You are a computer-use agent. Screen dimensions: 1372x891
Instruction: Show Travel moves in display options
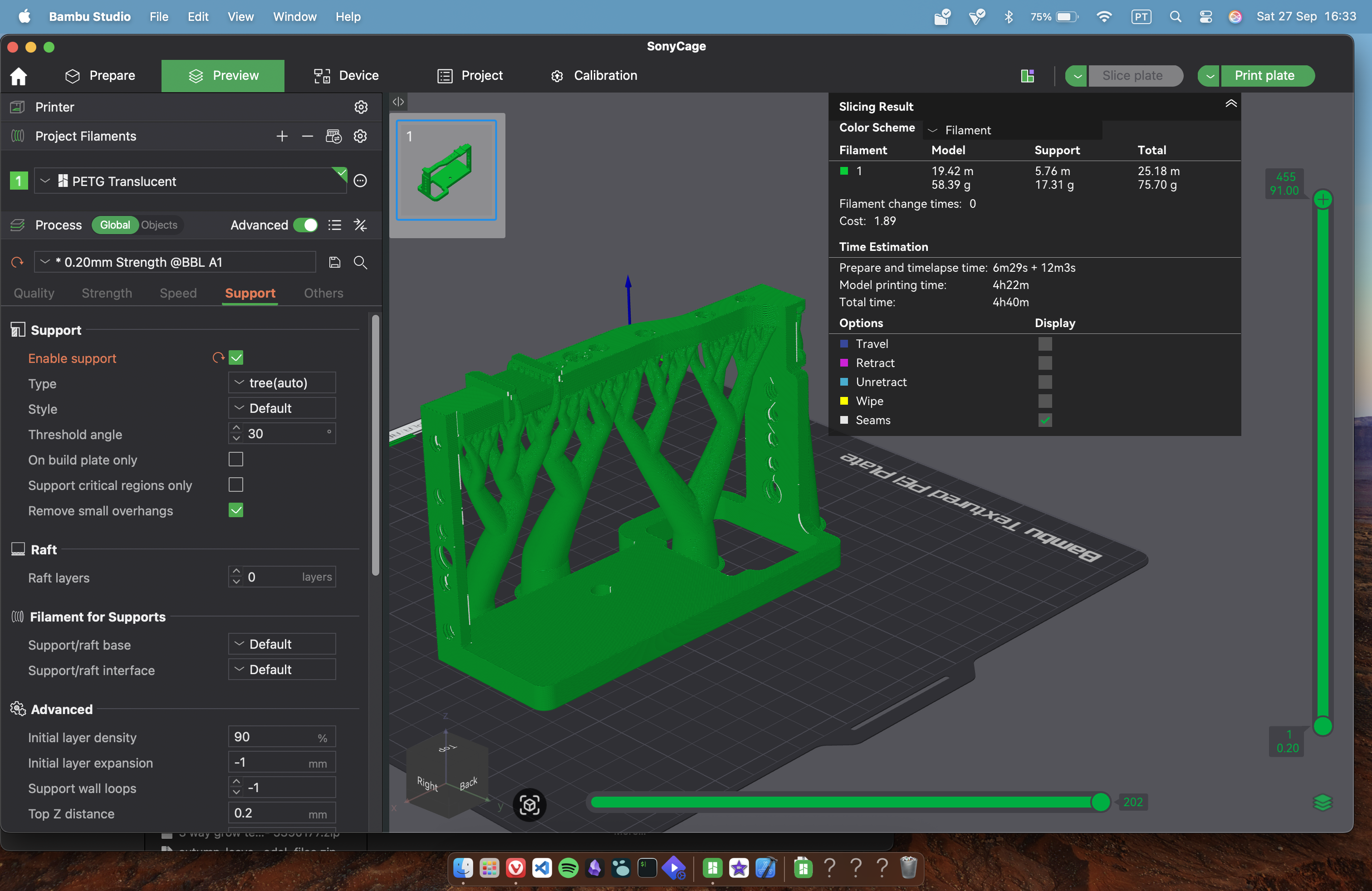[x=1044, y=344]
